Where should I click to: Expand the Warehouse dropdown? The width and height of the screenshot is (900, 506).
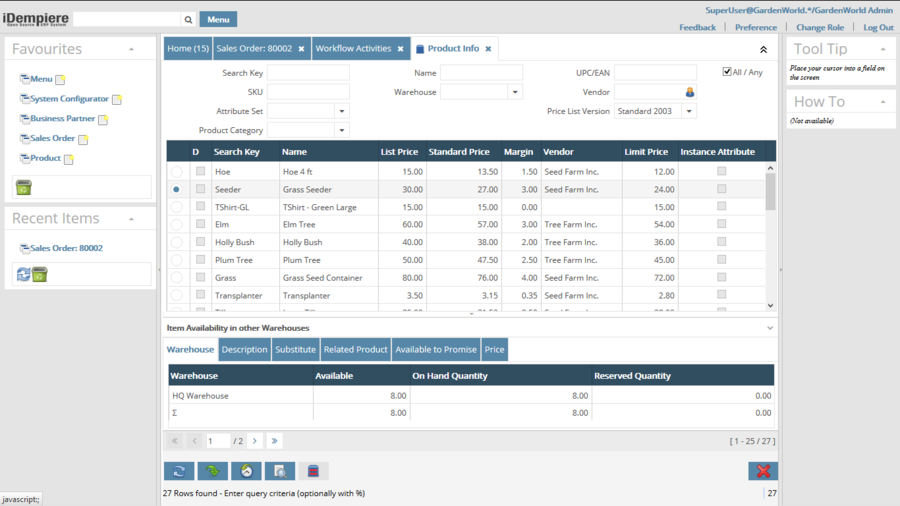(515, 92)
